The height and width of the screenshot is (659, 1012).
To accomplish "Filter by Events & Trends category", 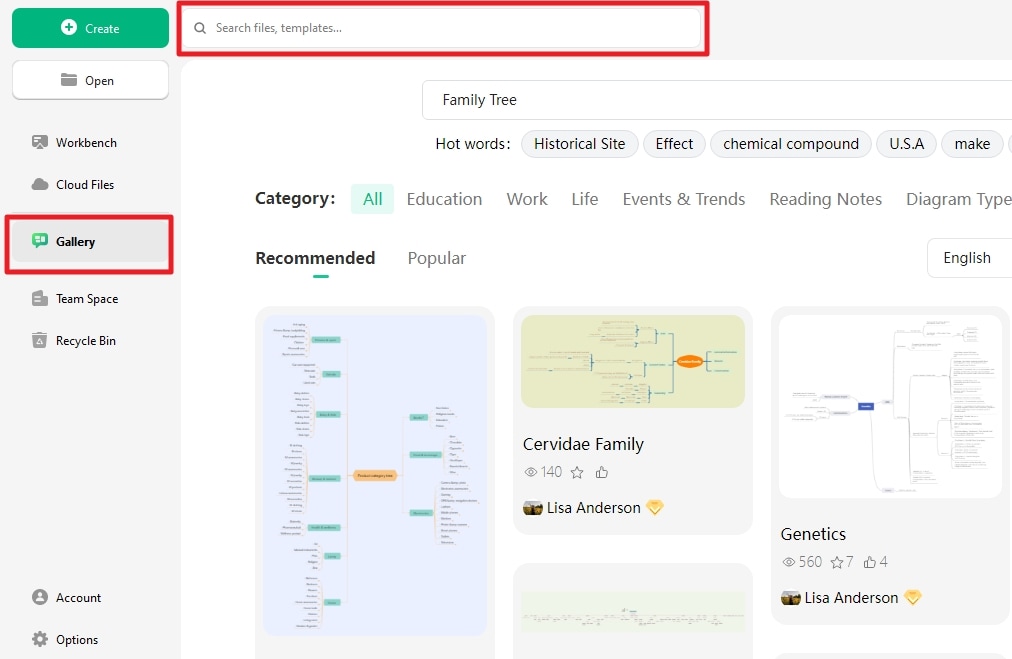I will (x=683, y=199).
